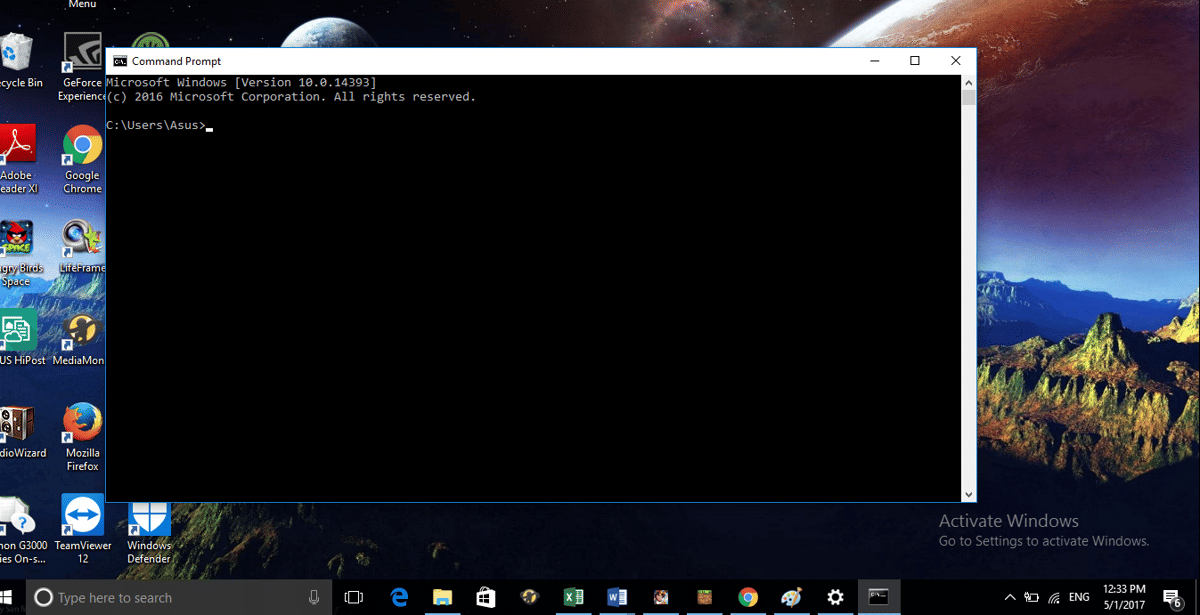Open Action Center notifications
Viewport: 1200px width, 615px height.
click(1172, 597)
